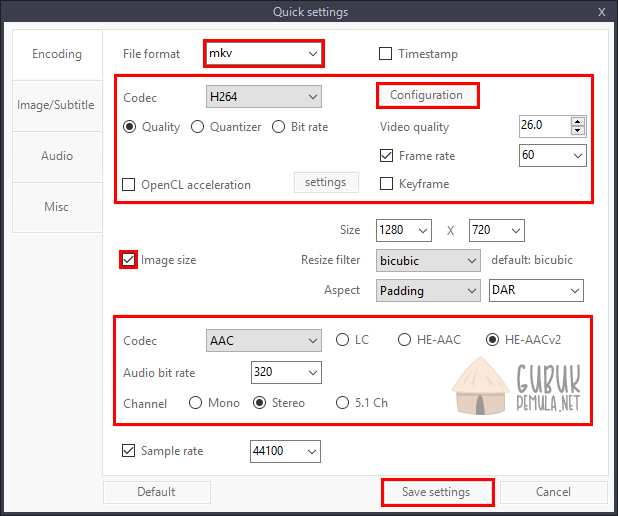Uncheck the Frame rate checkbox
Image resolution: width=618 pixels, height=516 pixels.
(x=386, y=156)
